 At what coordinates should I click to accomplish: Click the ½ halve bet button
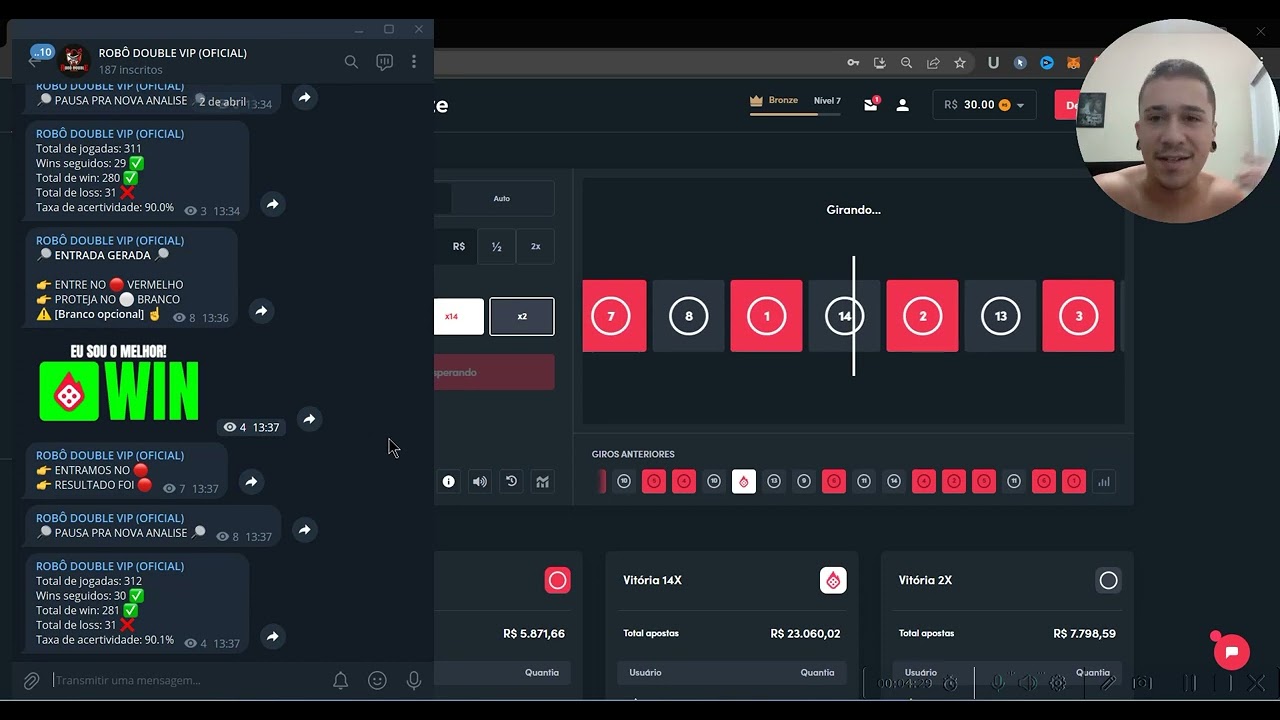[496, 246]
